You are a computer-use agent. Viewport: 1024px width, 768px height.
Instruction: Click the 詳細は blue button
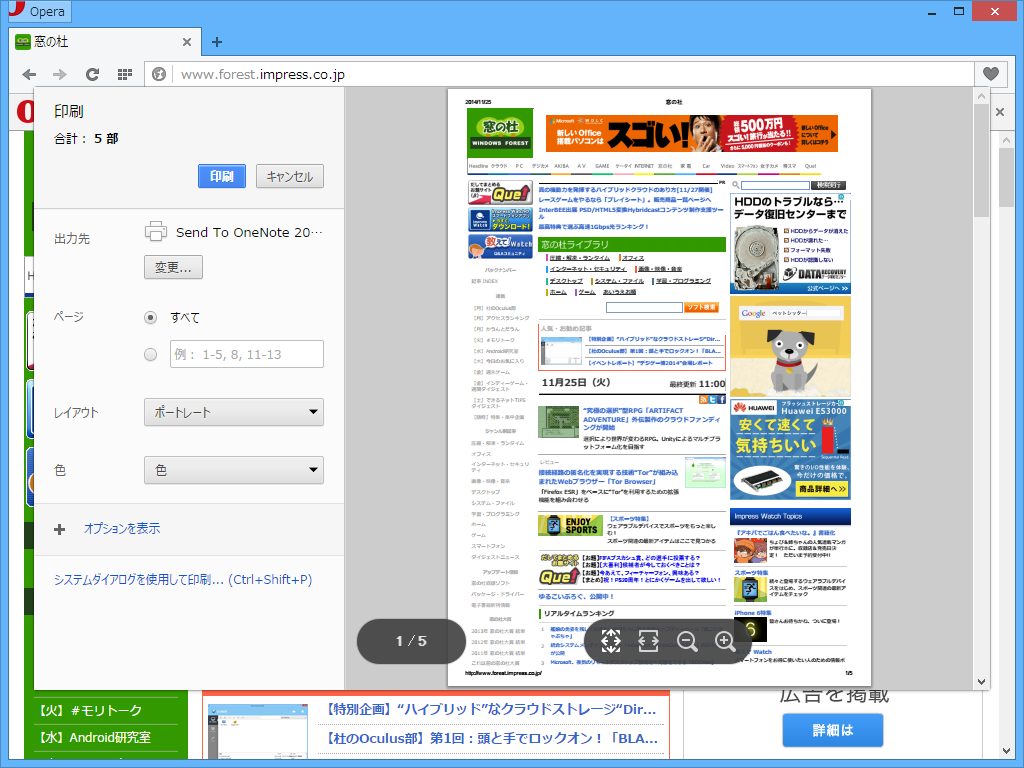pyautogui.click(x=833, y=729)
